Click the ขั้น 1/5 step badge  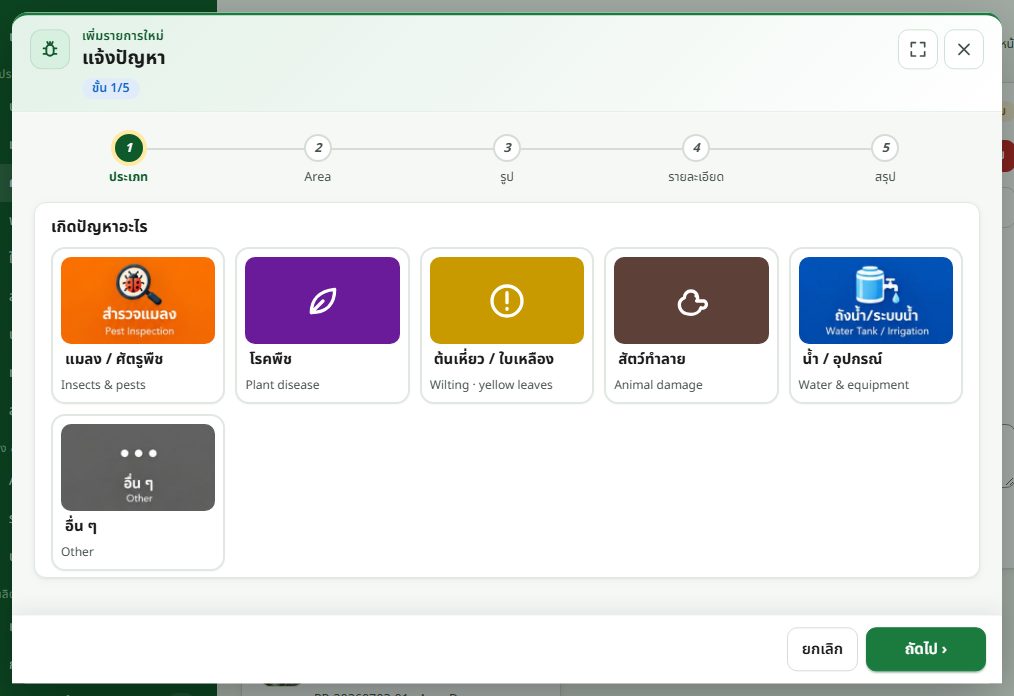pyautogui.click(x=111, y=88)
